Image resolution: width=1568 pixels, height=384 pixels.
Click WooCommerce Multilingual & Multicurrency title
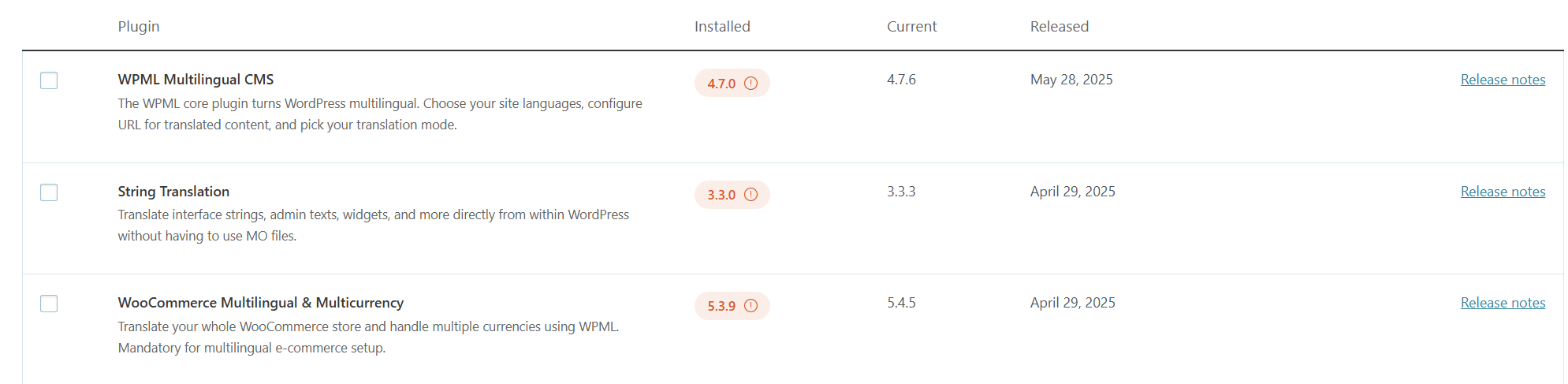260,303
